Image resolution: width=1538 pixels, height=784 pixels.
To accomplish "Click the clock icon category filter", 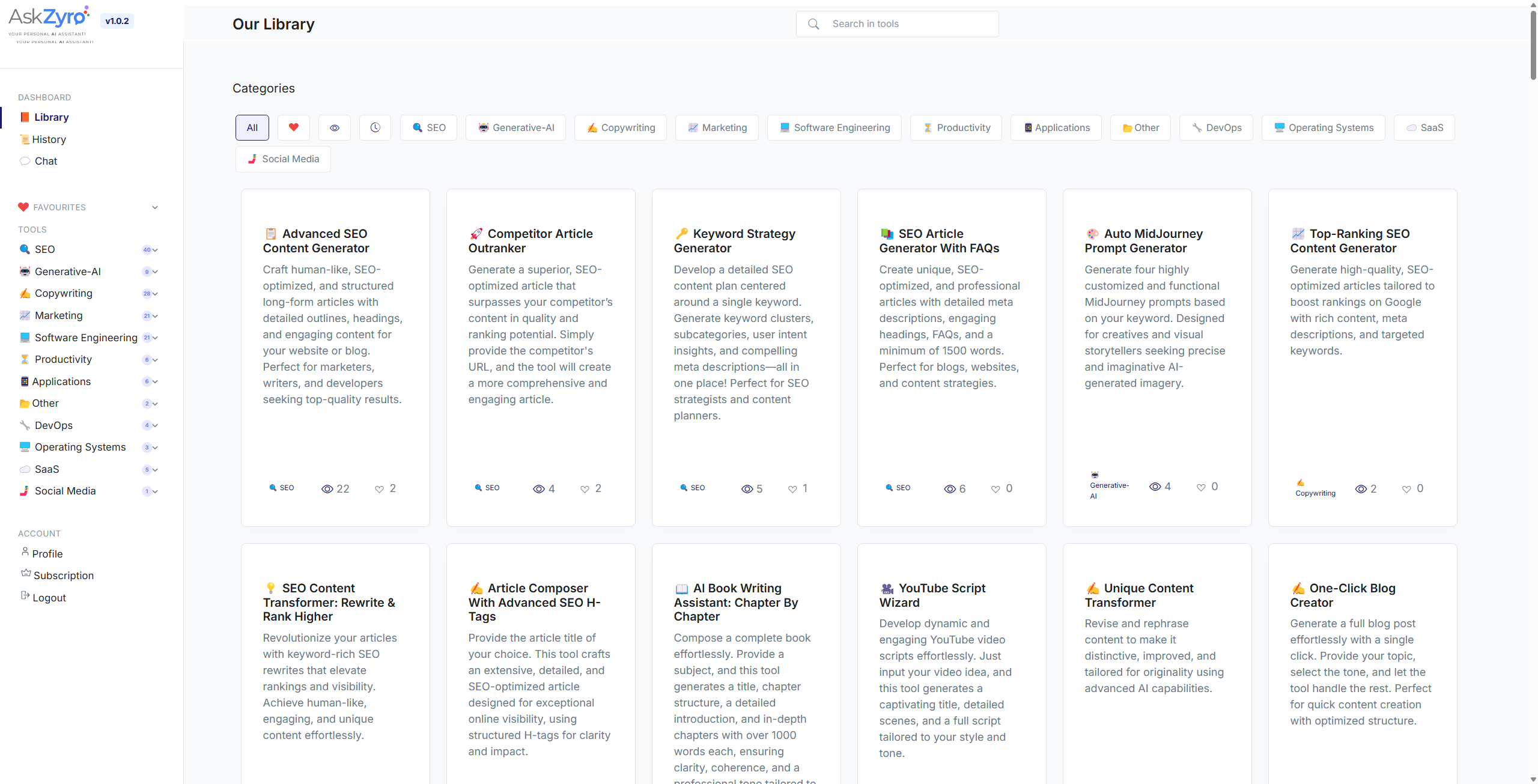I will 375,127.
